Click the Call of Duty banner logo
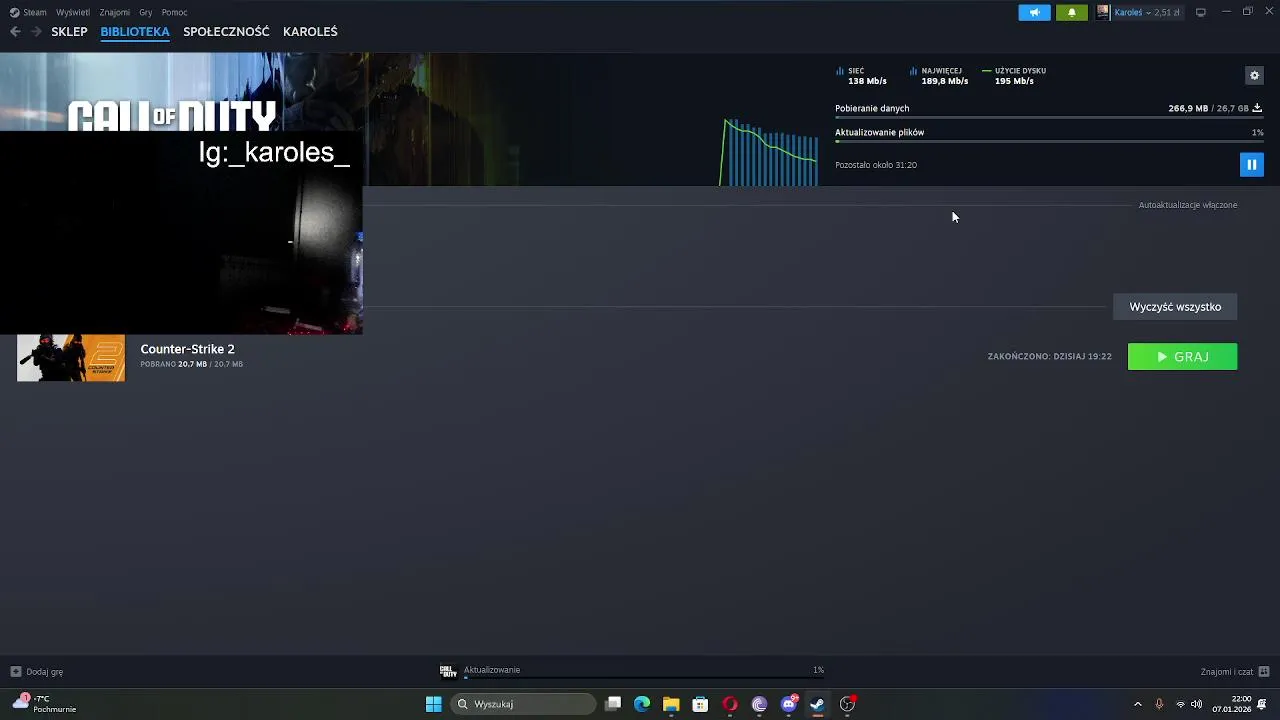1280x720 pixels. click(172, 116)
